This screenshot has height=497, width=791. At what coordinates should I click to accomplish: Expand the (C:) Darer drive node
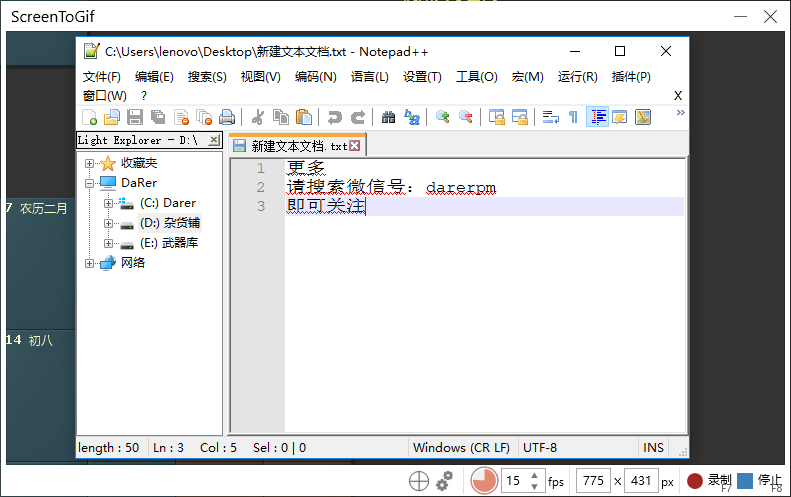108,203
